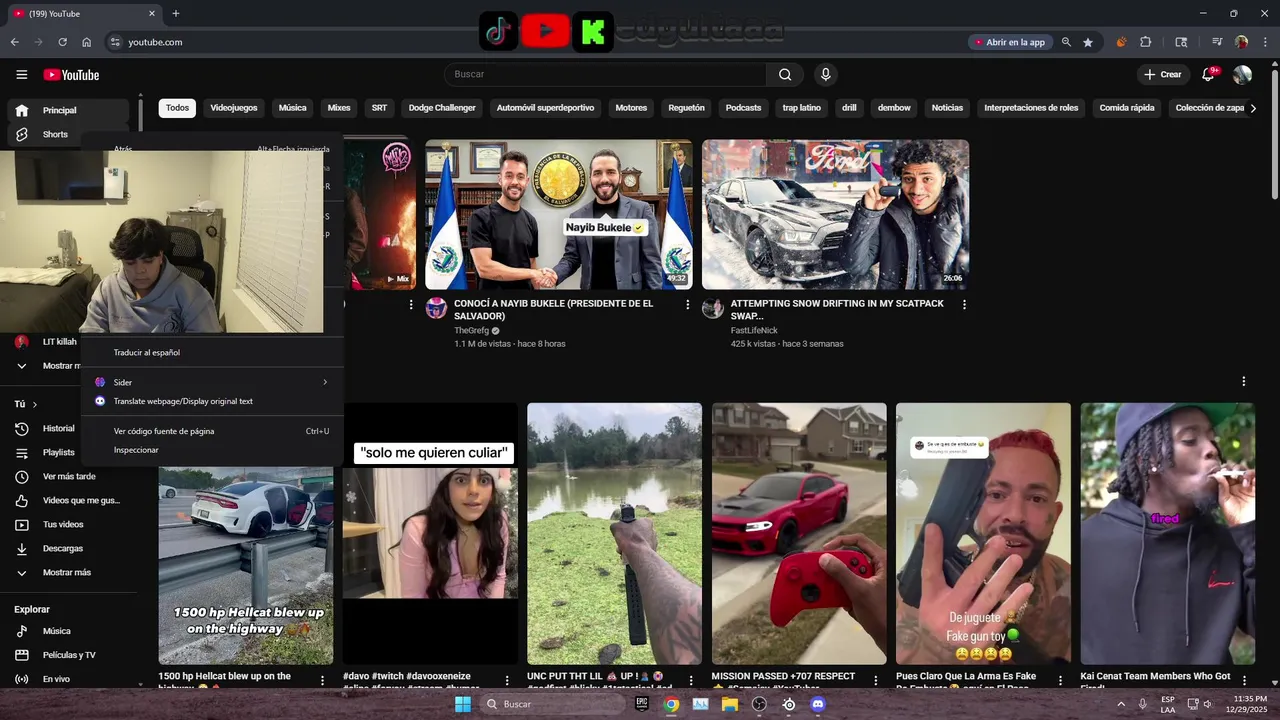Click the orange extension icon
The image size is (1280, 720).
tap(1121, 42)
